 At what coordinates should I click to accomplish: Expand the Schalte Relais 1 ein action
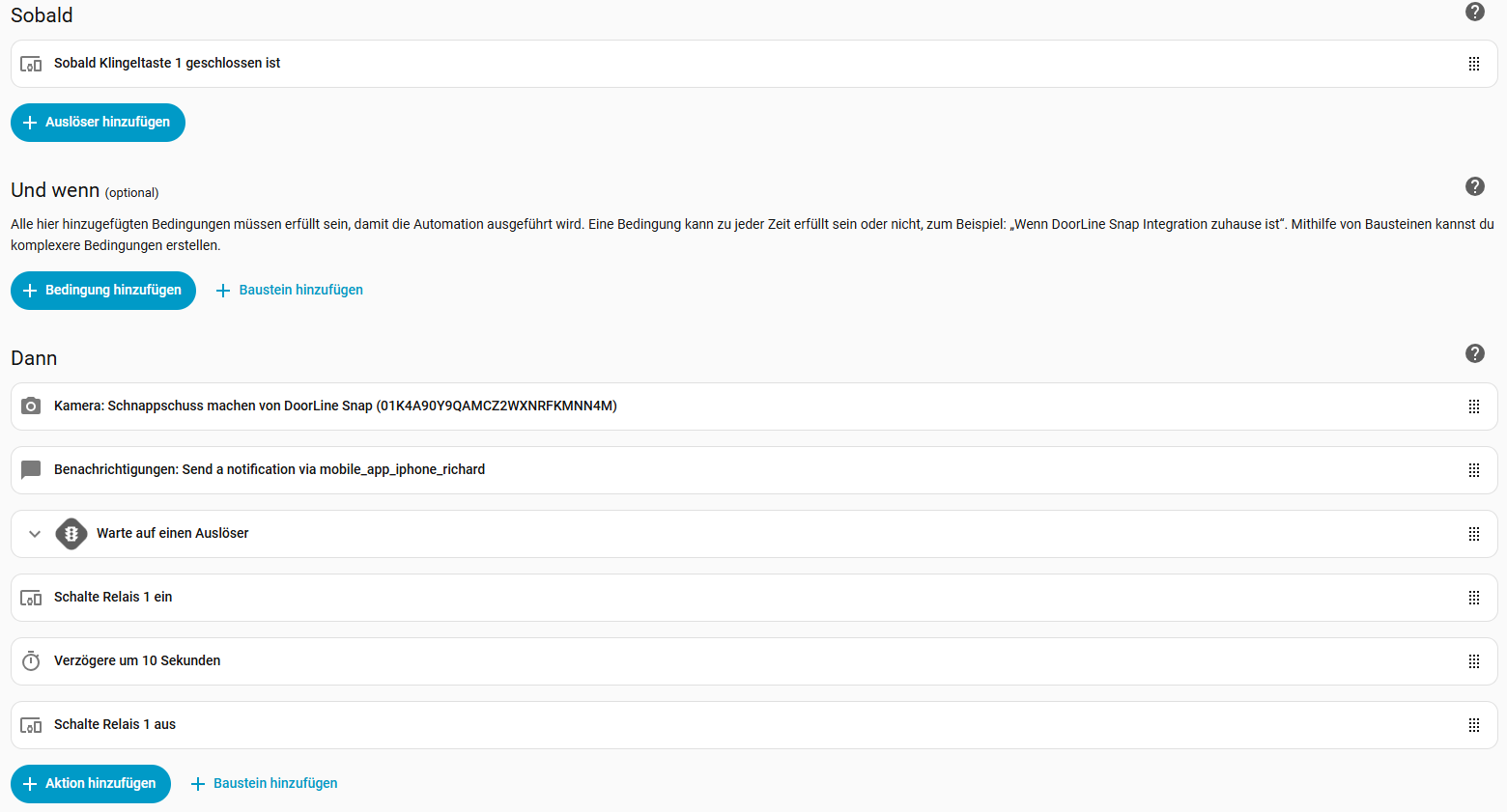click(113, 598)
